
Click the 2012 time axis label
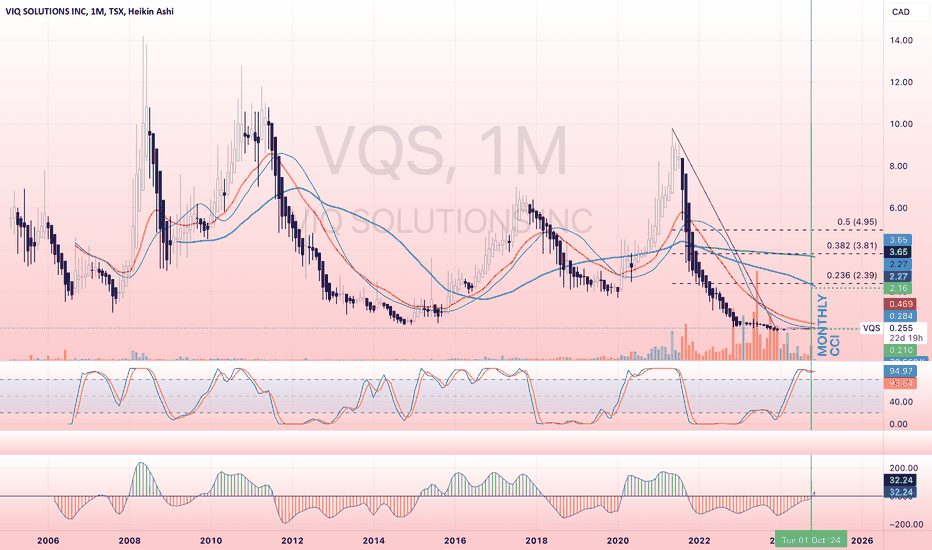tap(292, 540)
